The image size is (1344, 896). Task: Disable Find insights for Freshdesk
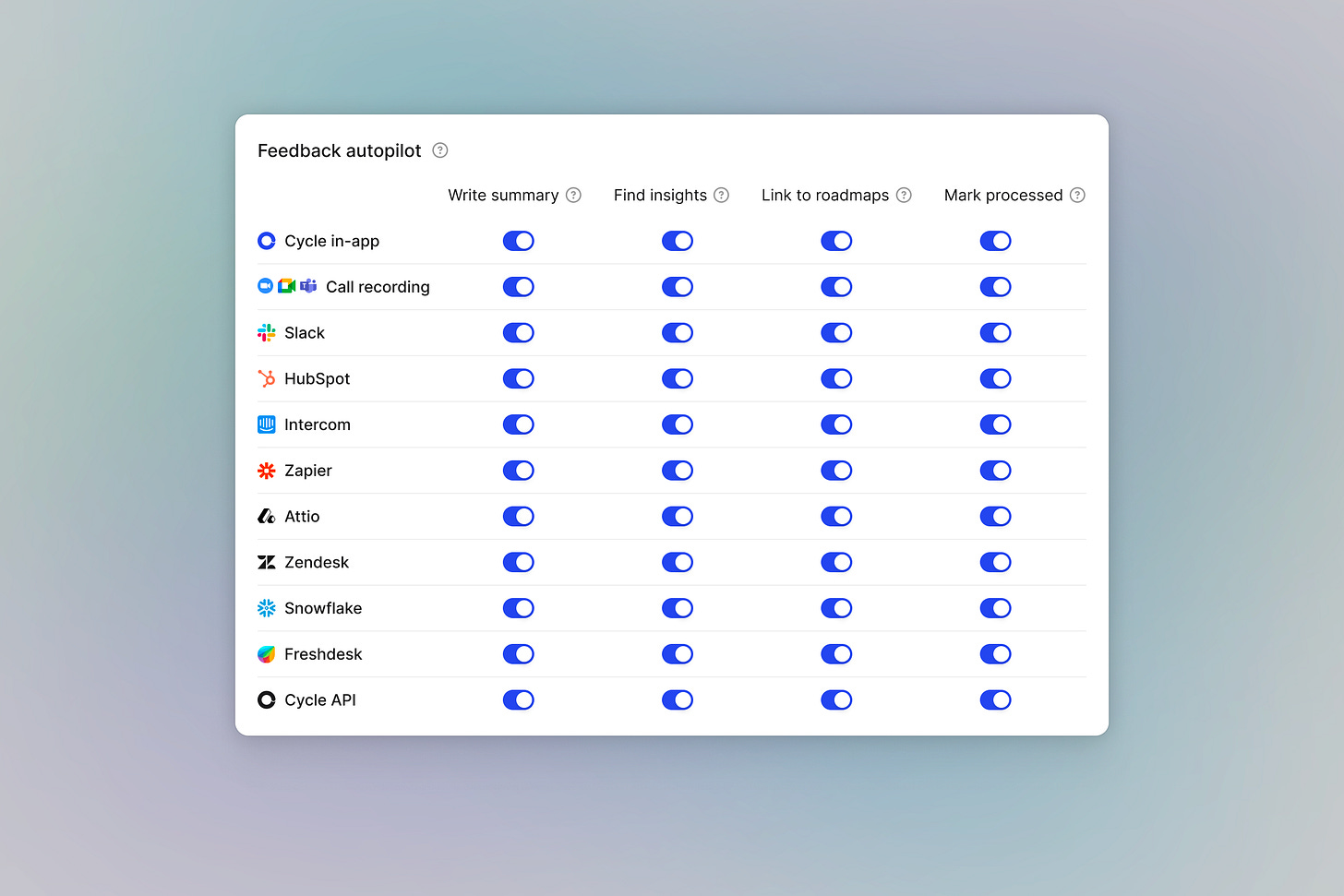point(678,654)
